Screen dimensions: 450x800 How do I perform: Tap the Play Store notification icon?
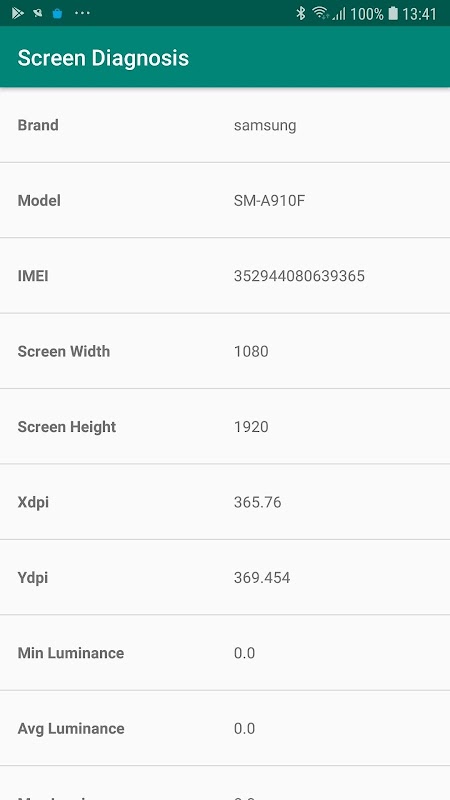18,13
